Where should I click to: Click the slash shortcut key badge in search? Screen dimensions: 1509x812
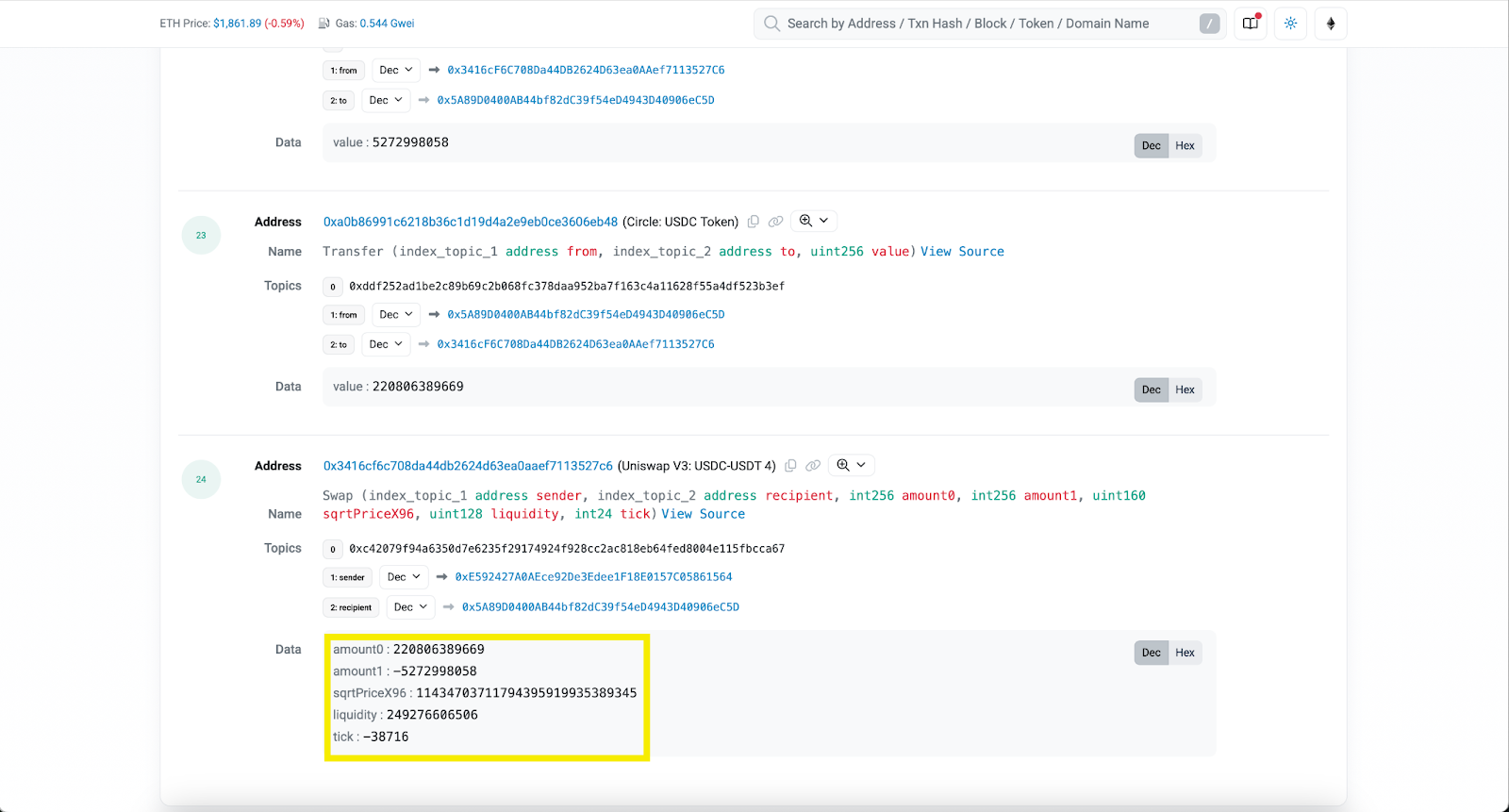pyautogui.click(x=1209, y=24)
